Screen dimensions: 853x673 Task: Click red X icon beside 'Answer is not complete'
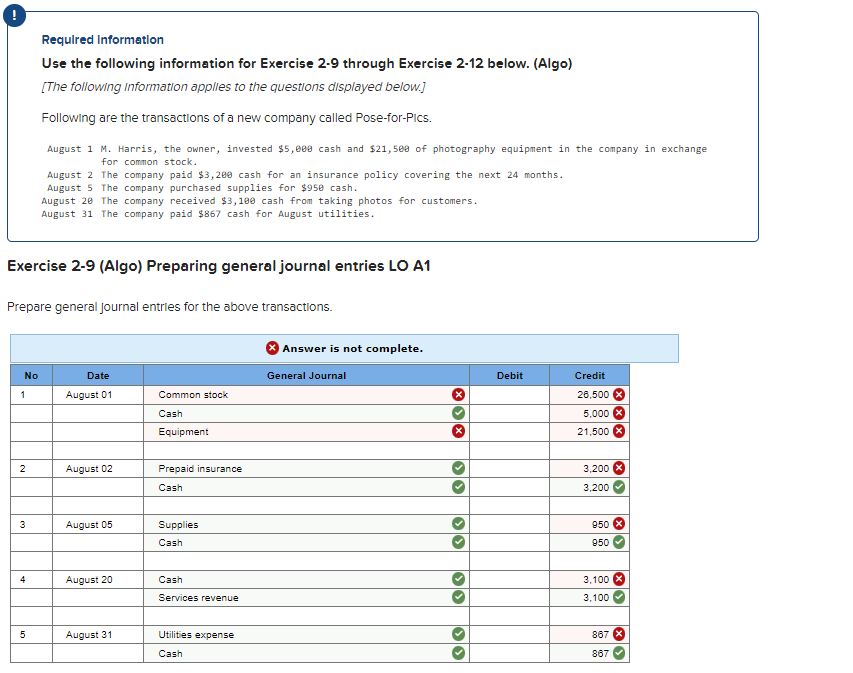tap(273, 348)
